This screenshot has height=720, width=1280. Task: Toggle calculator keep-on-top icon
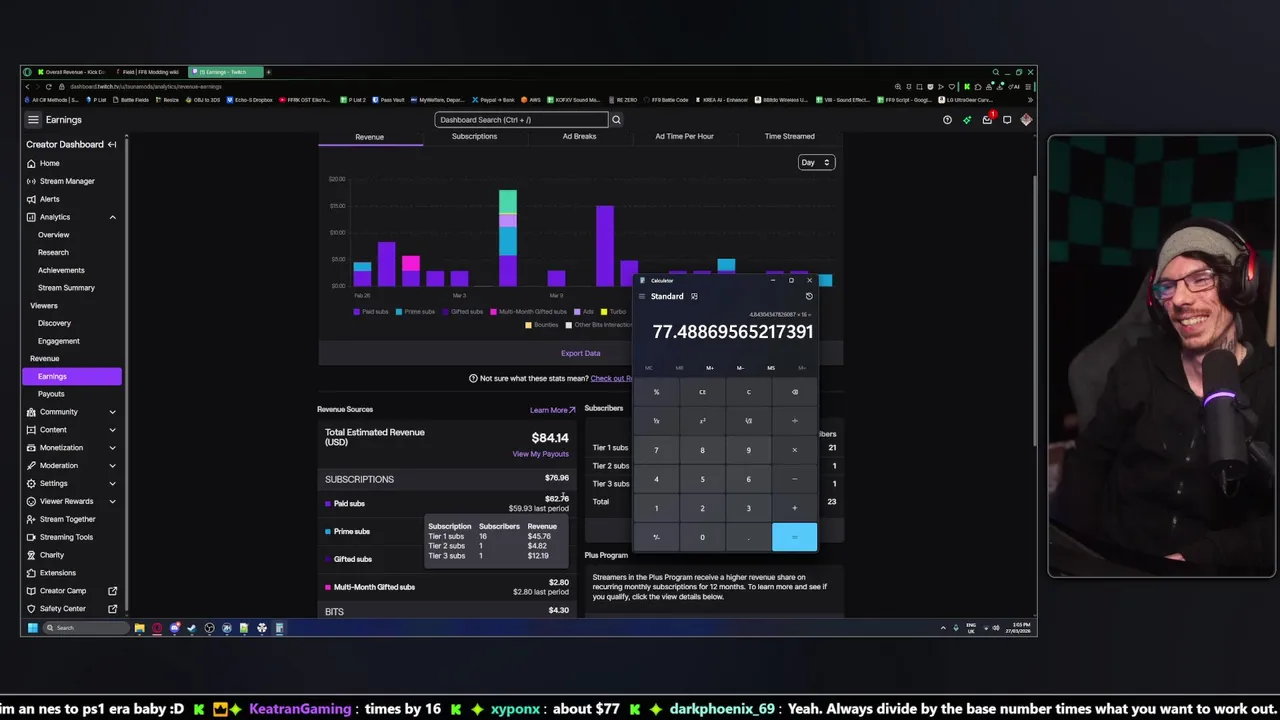(x=694, y=296)
